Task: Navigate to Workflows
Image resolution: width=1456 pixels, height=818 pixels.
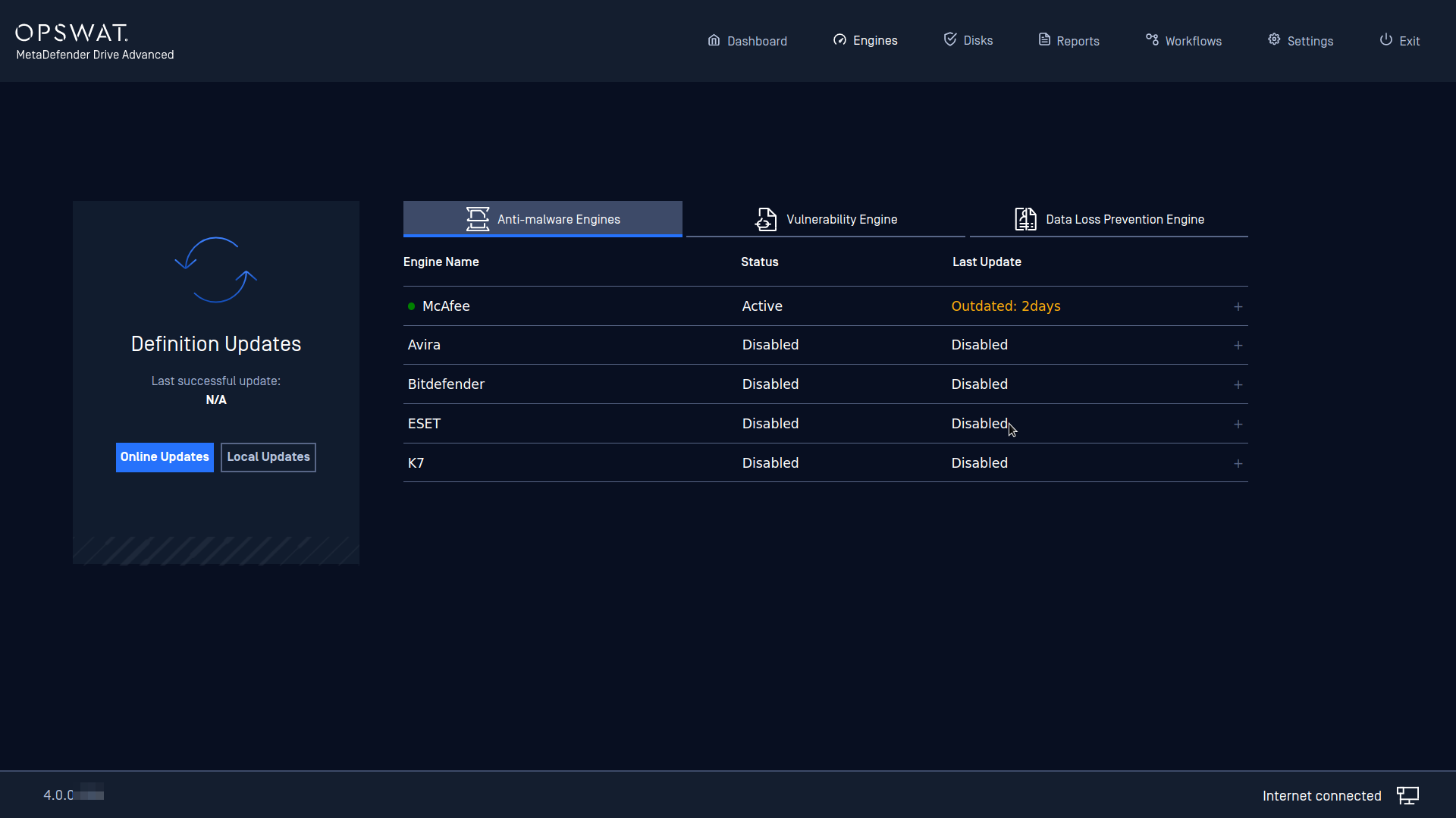Action: click(x=1184, y=41)
